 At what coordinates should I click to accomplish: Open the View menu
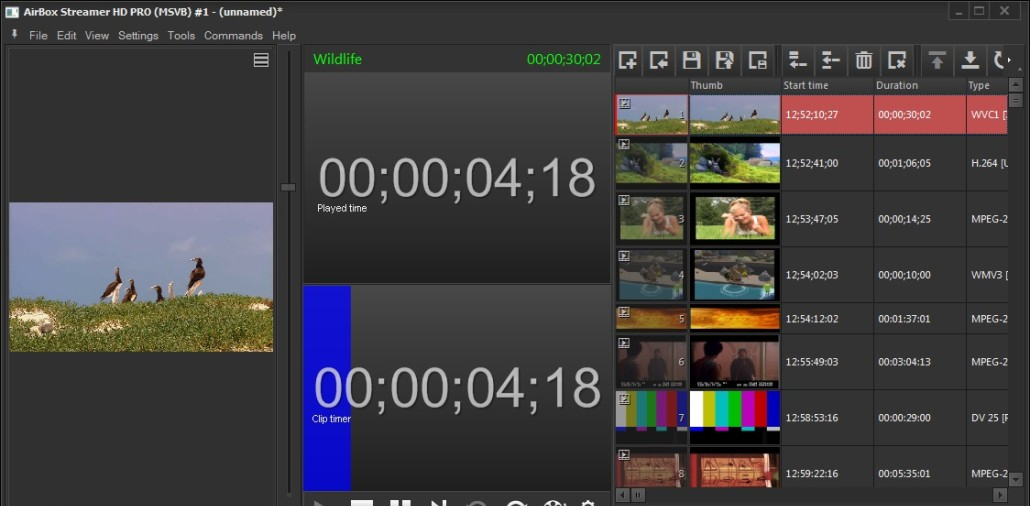(x=97, y=35)
